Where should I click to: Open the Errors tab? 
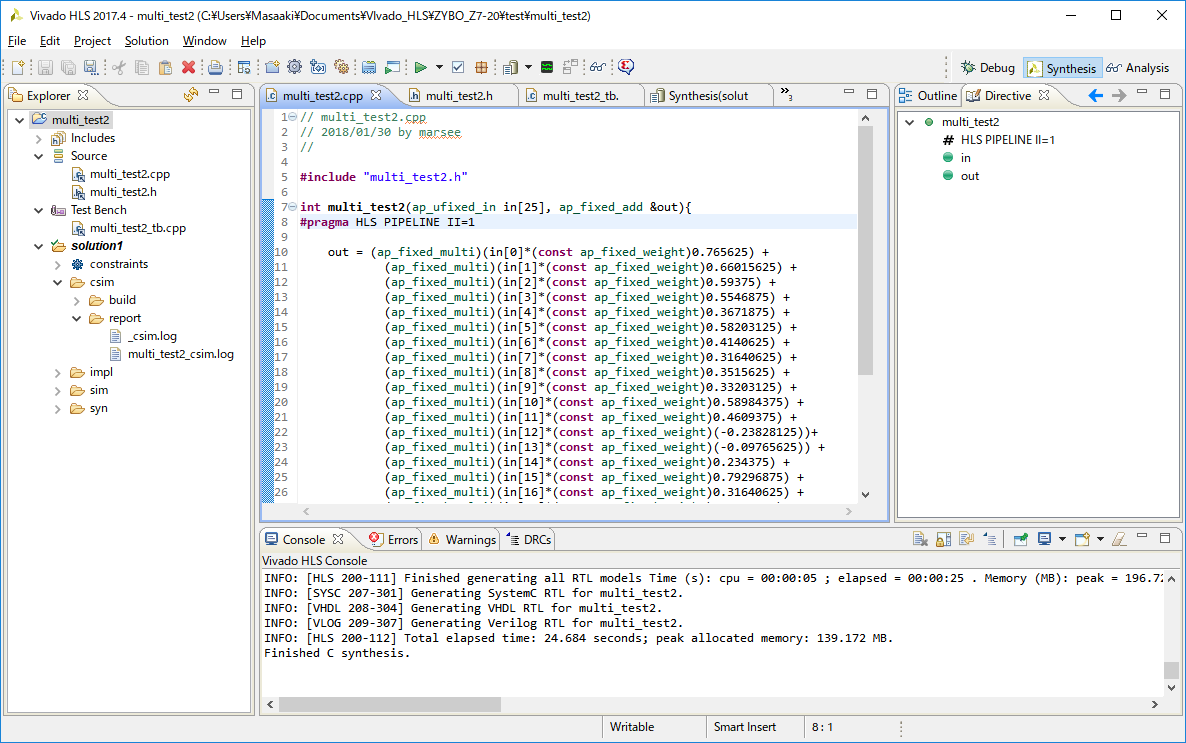pyautogui.click(x=393, y=539)
